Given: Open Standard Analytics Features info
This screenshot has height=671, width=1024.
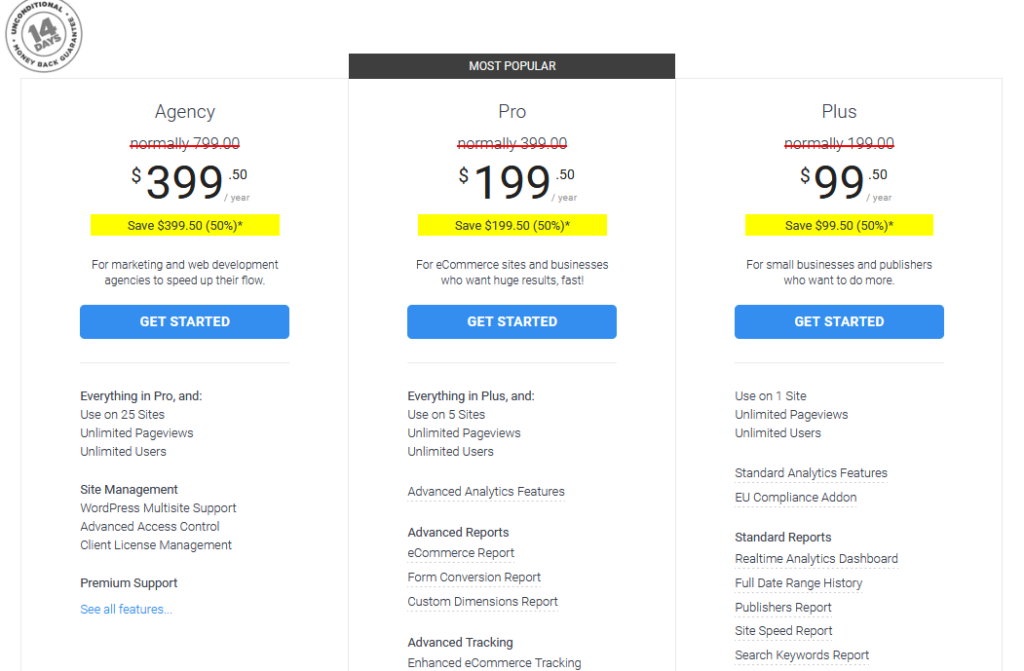Looking at the screenshot, I should tap(811, 472).
